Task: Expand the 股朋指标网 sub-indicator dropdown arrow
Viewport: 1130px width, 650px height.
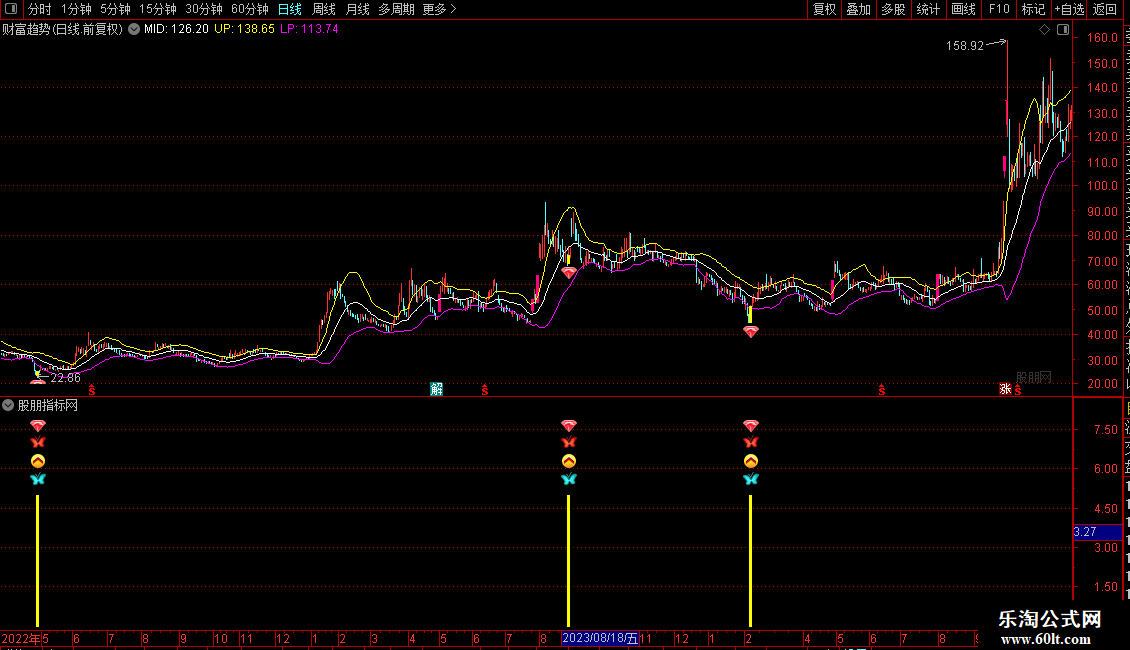Action: pyautogui.click(x=8, y=405)
